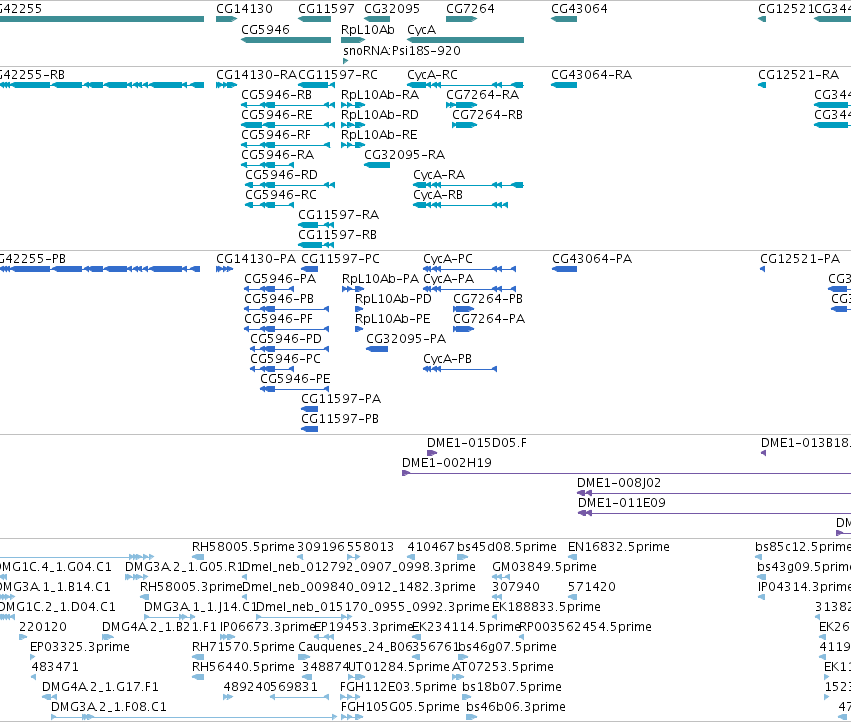Screen dimensions: 851x722
Task: Click transcript CG12521-RA label
Action: coord(798,74)
